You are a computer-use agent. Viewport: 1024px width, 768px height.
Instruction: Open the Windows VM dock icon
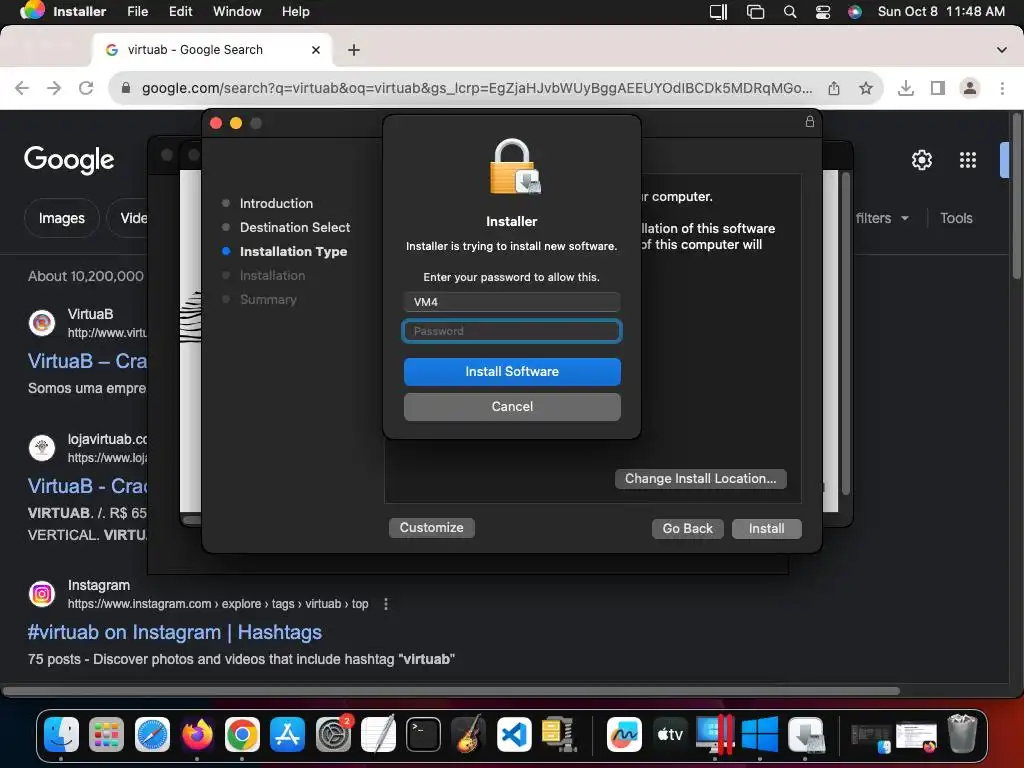pos(760,735)
